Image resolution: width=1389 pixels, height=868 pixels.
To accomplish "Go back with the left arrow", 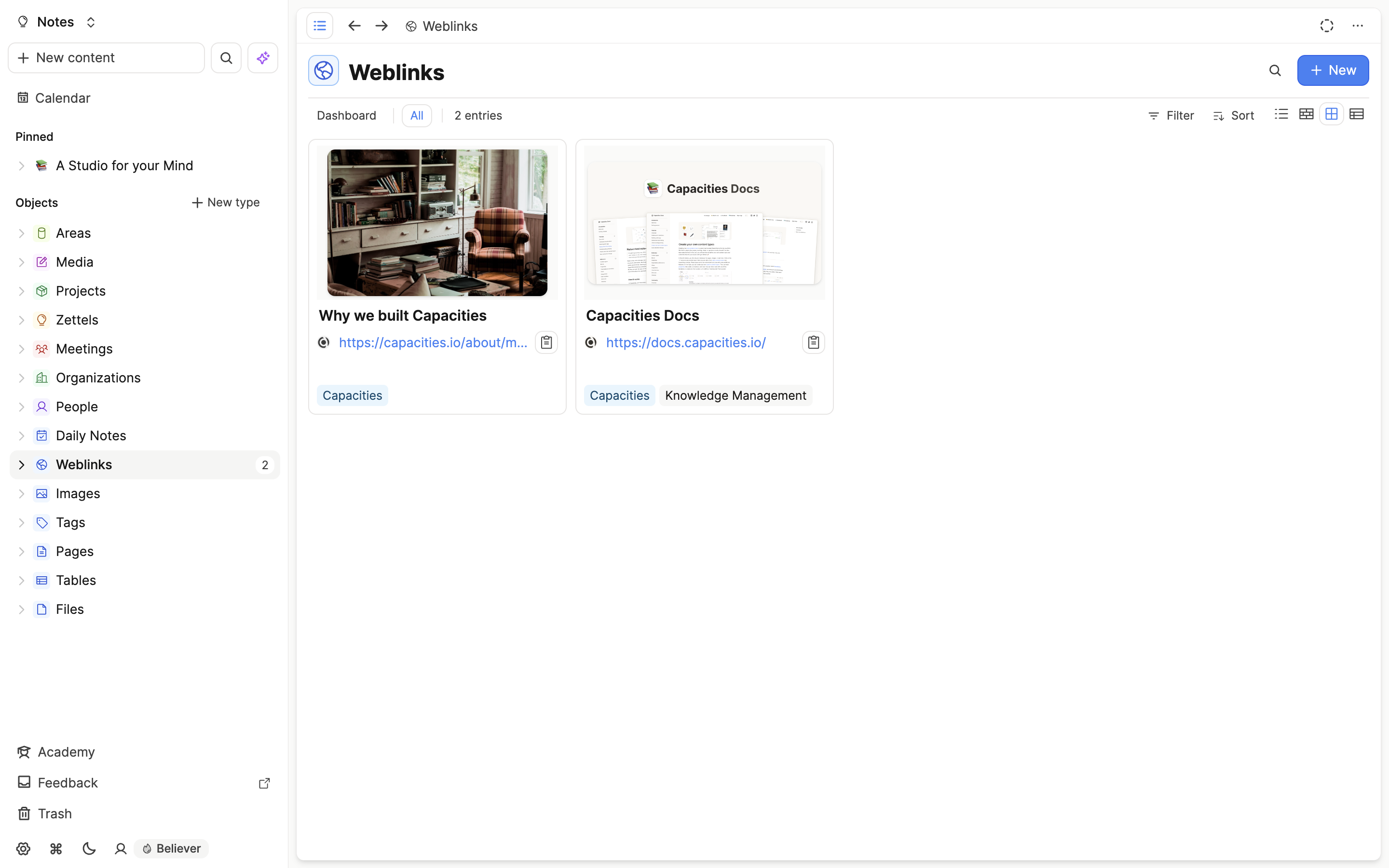I will tap(354, 26).
